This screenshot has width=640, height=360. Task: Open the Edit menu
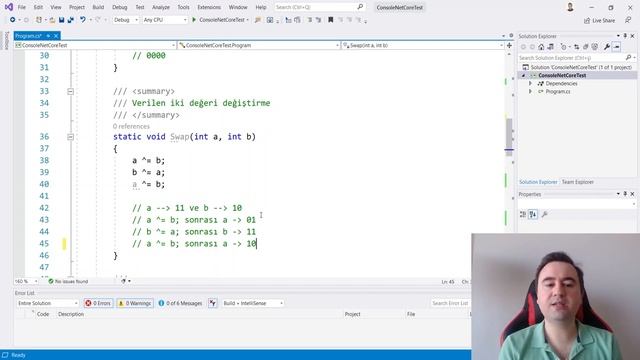[38, 7]
